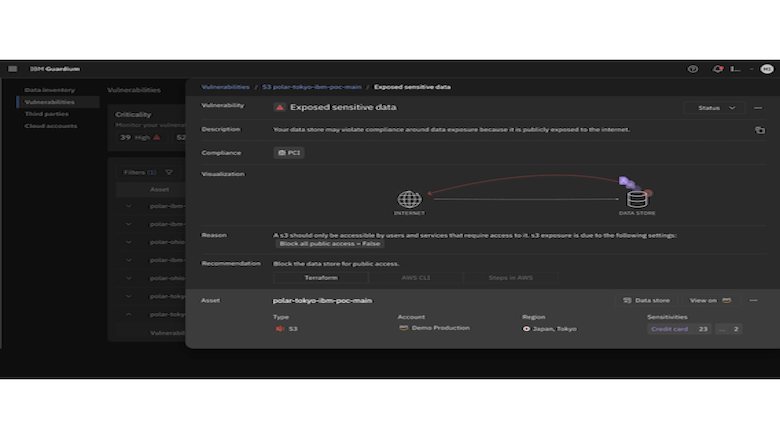Image resolution: width=780 pixels, height=439 pixels.
Task: Switch to the AWS CLI tab
Action: [416, 278]
